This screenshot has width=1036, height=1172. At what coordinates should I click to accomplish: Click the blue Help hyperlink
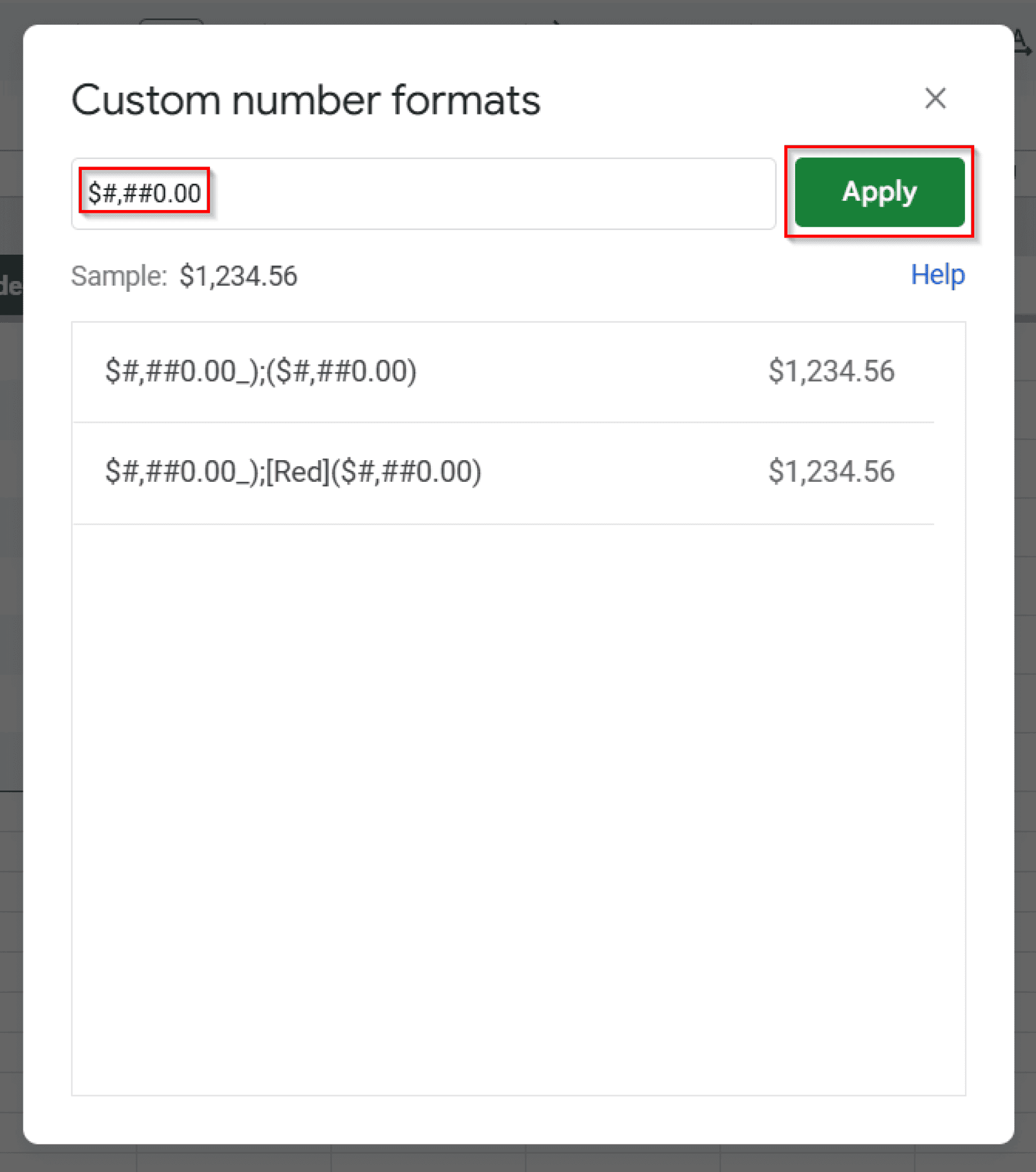[938, 275]
